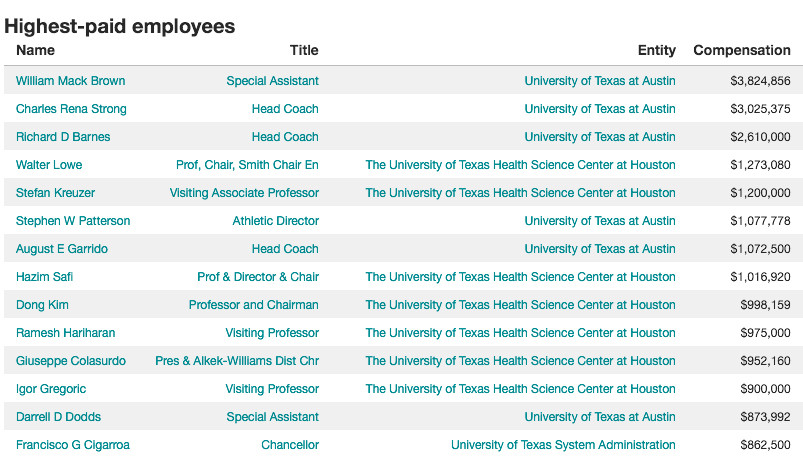The image size is (803, 457).
Task: Open August E Garrido's record
Action: 61,249
